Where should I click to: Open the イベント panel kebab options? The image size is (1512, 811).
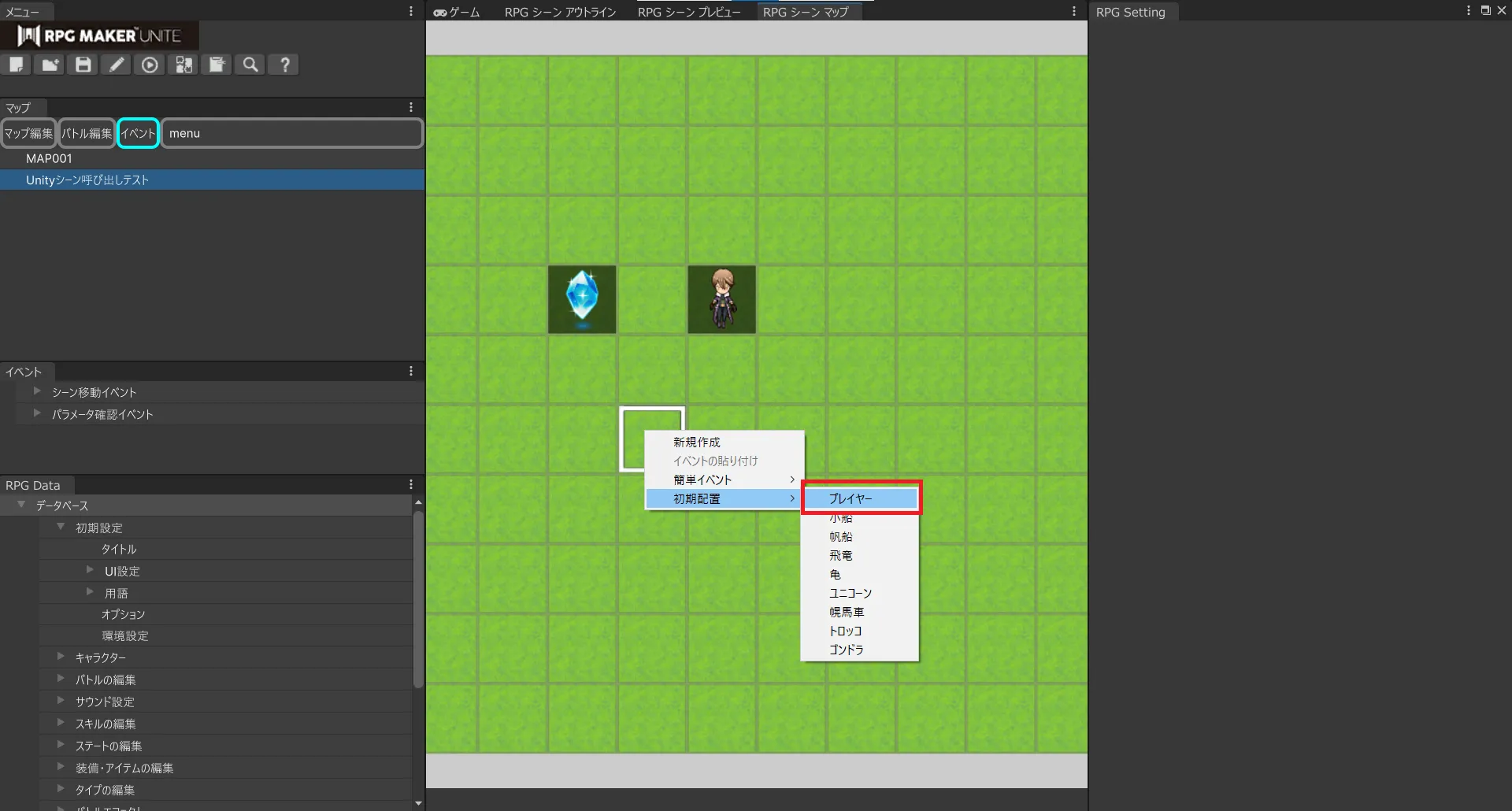coord(411,371)
